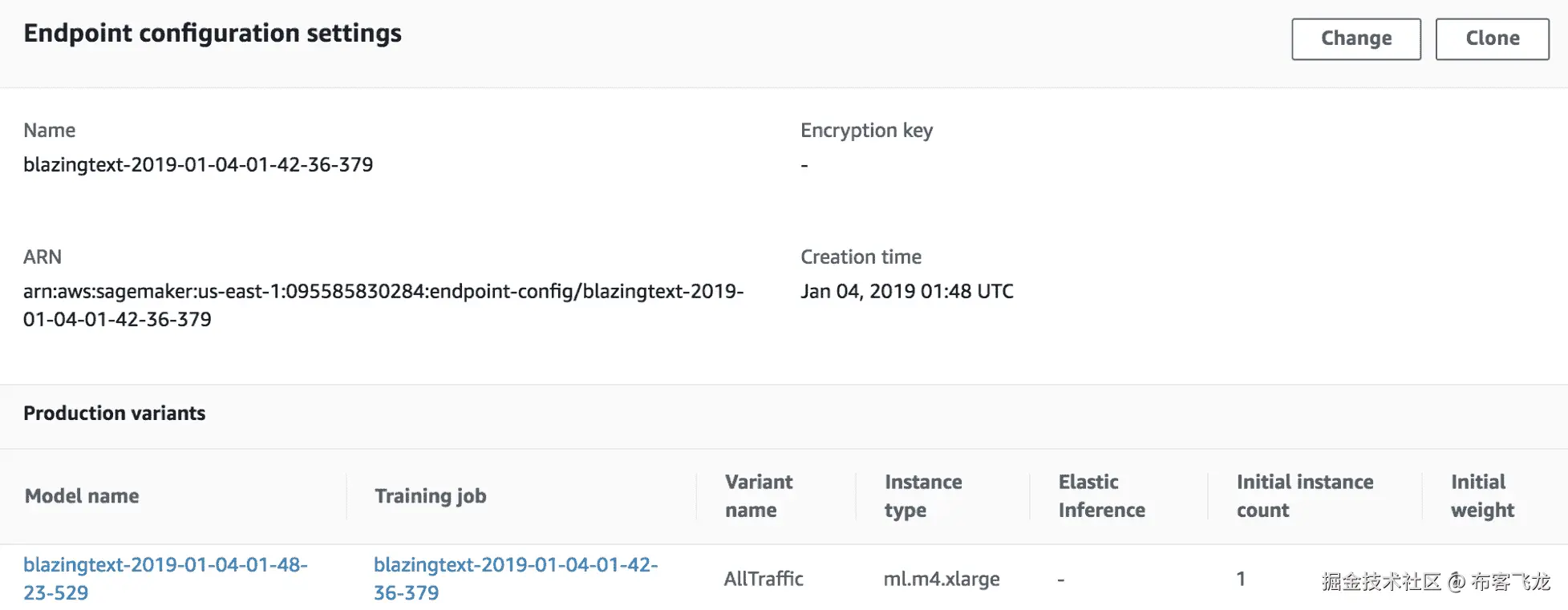Click the Instance type column header

pos(923,496)
